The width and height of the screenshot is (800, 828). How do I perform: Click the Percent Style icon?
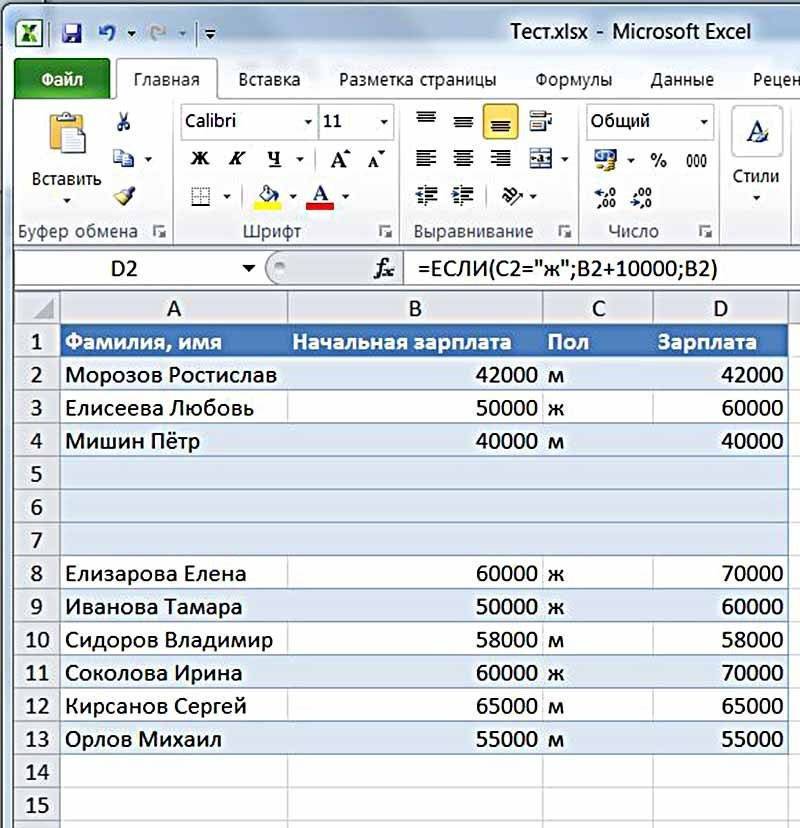(x=658, y=159)
